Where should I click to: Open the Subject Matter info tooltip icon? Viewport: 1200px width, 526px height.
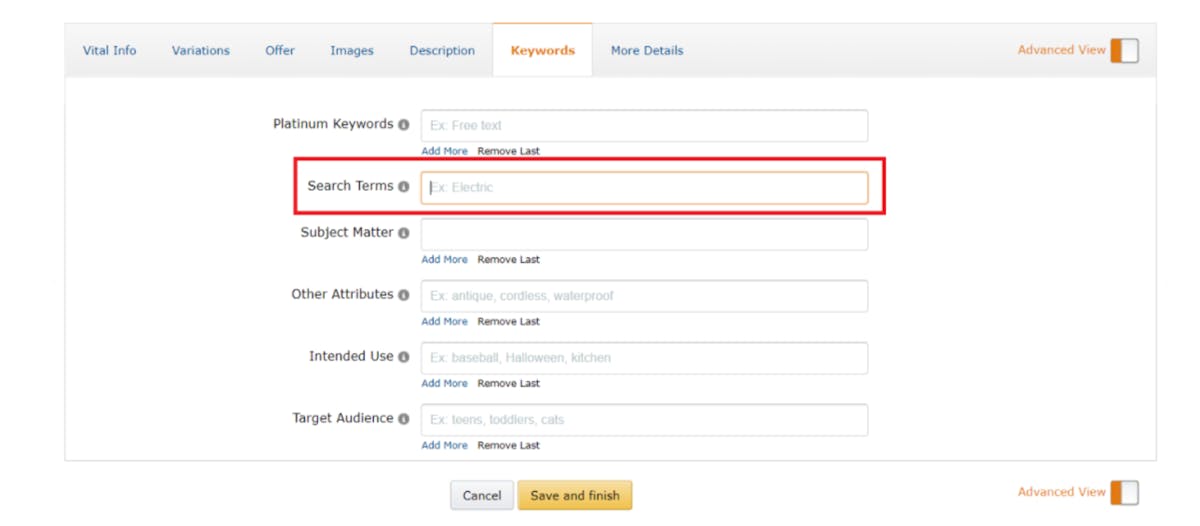(x=404, y=233)
